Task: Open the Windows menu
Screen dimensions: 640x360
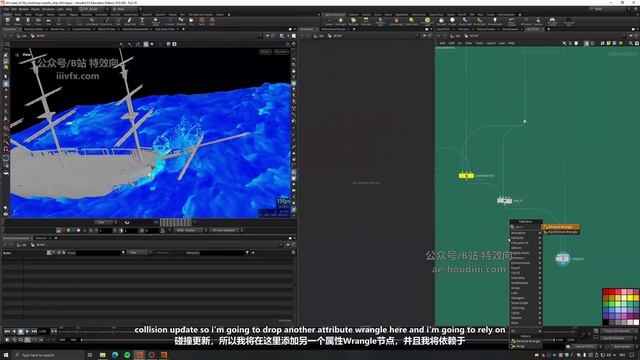Action: pyautogui.click(x=48, y=9)
